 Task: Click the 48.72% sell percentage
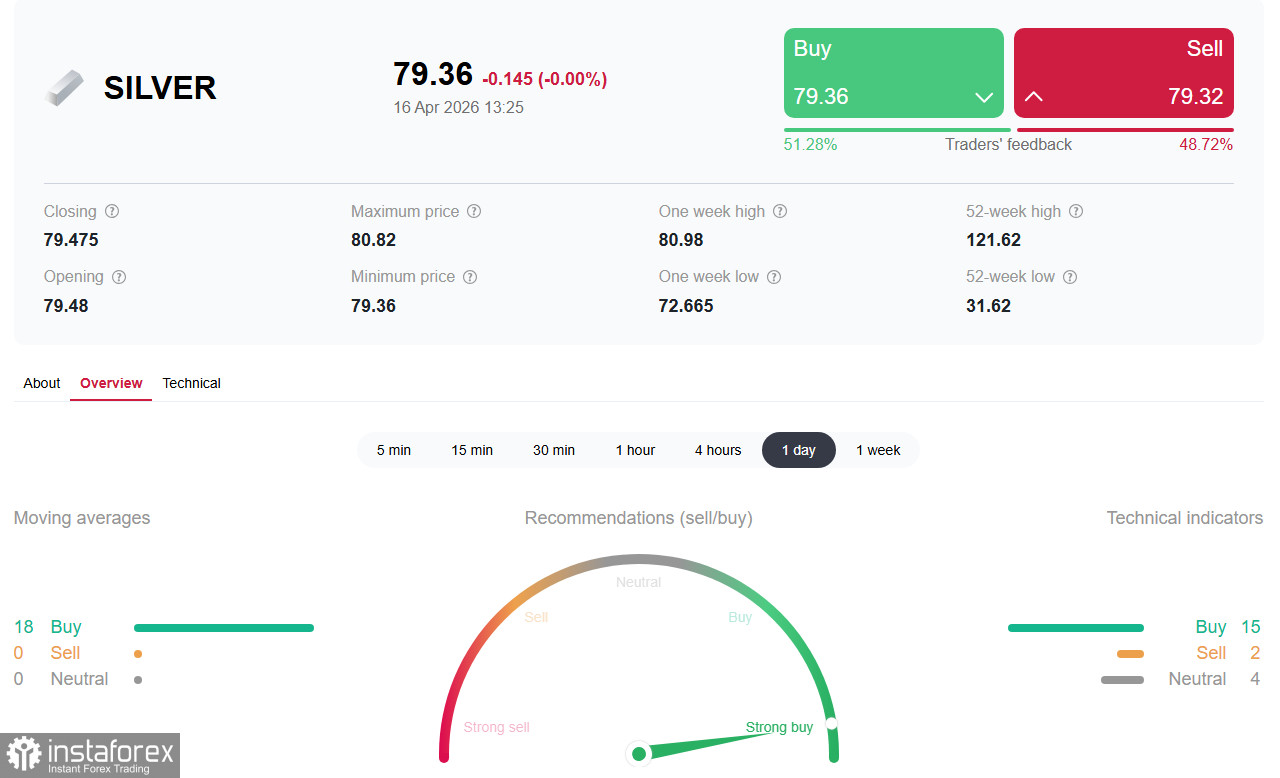pos(1206,145)
